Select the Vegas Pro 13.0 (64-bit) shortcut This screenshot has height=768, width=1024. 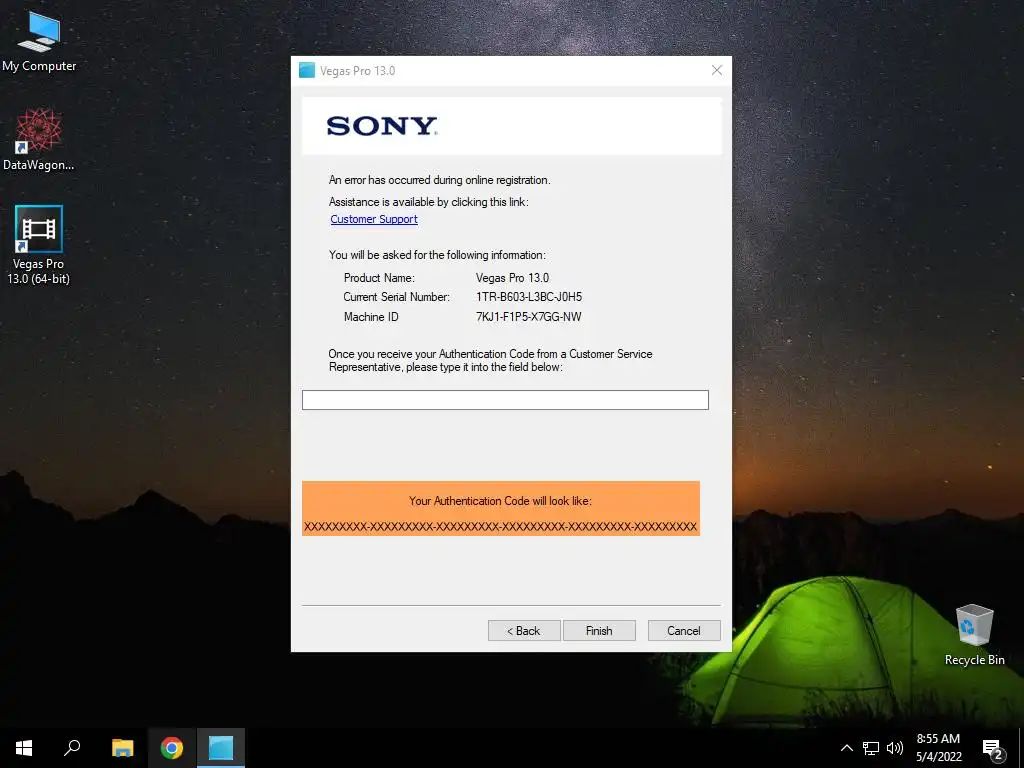[39, 246]
